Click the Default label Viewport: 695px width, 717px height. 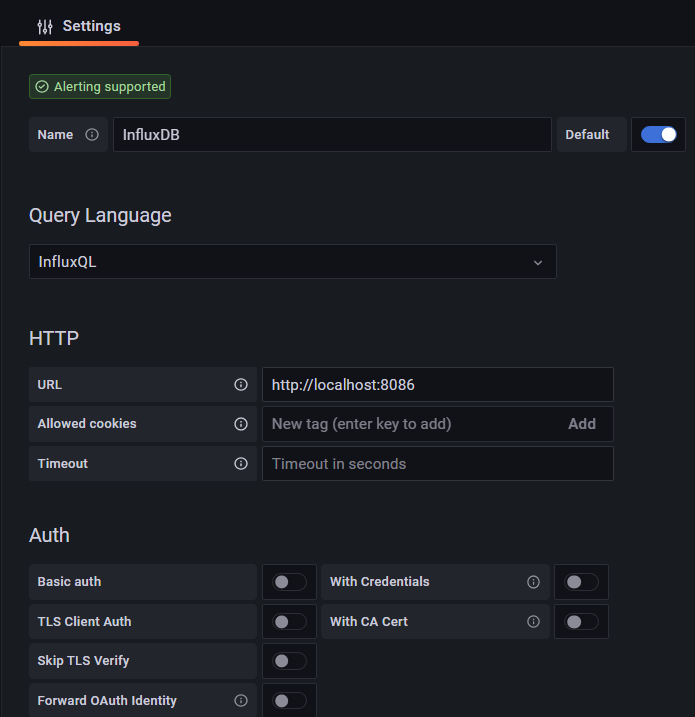pyautogui.click(x=587, y=134)
